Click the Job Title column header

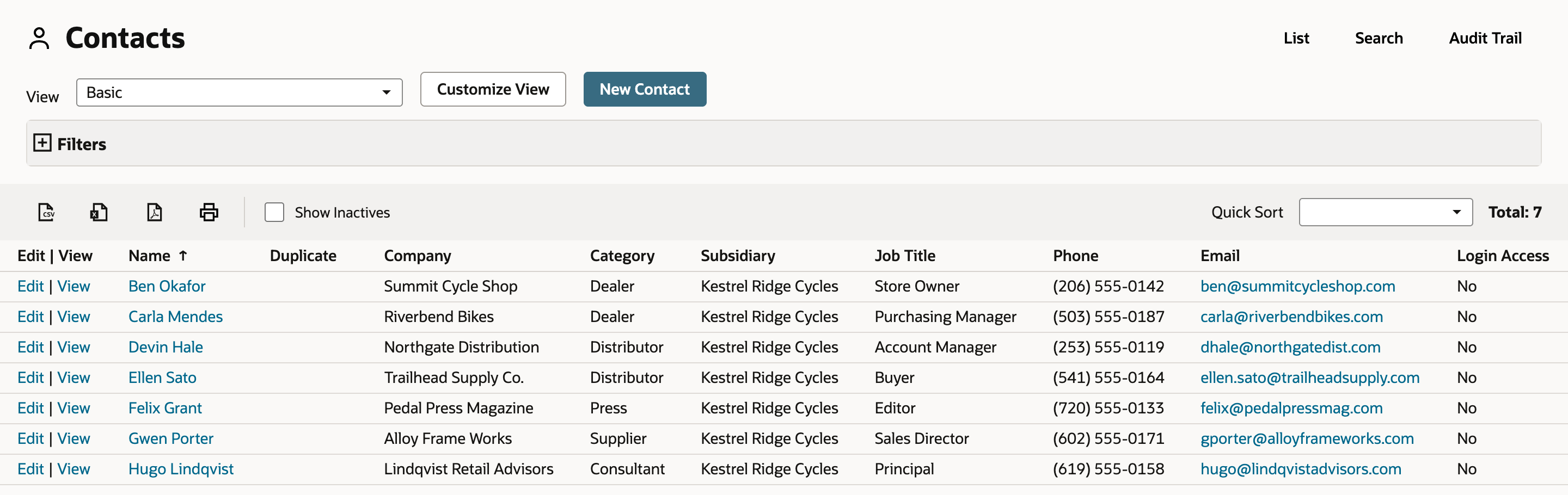(x=904, y=256)
